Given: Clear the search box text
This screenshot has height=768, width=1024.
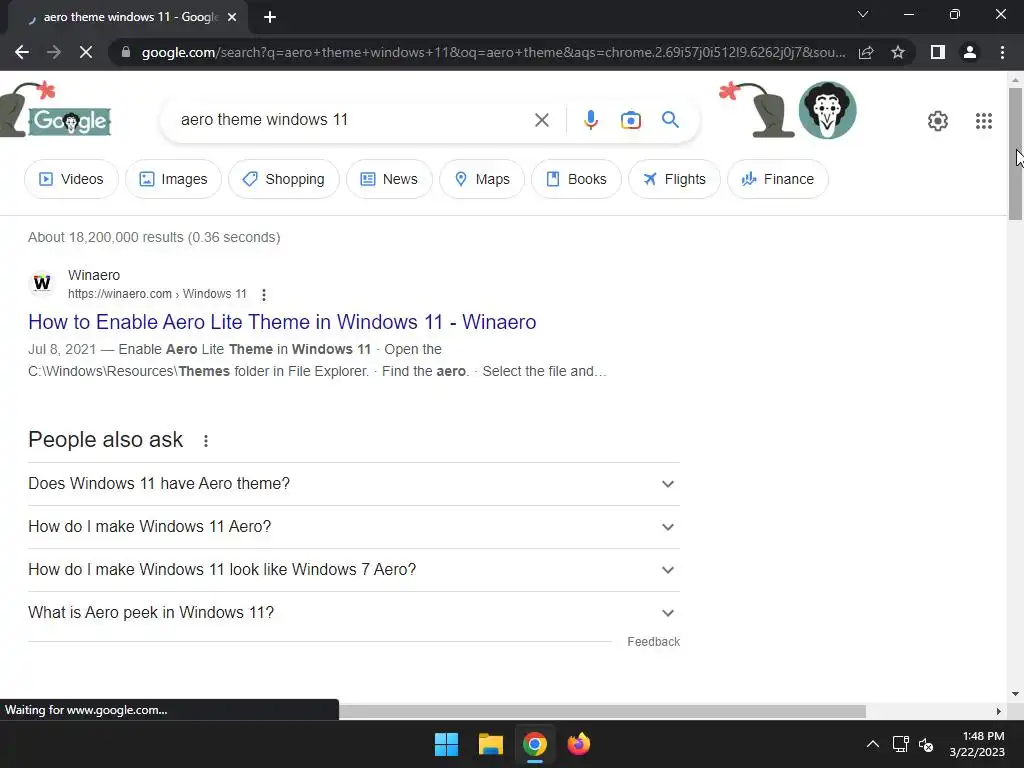Looking at the screenshot, I should [541, 120].
